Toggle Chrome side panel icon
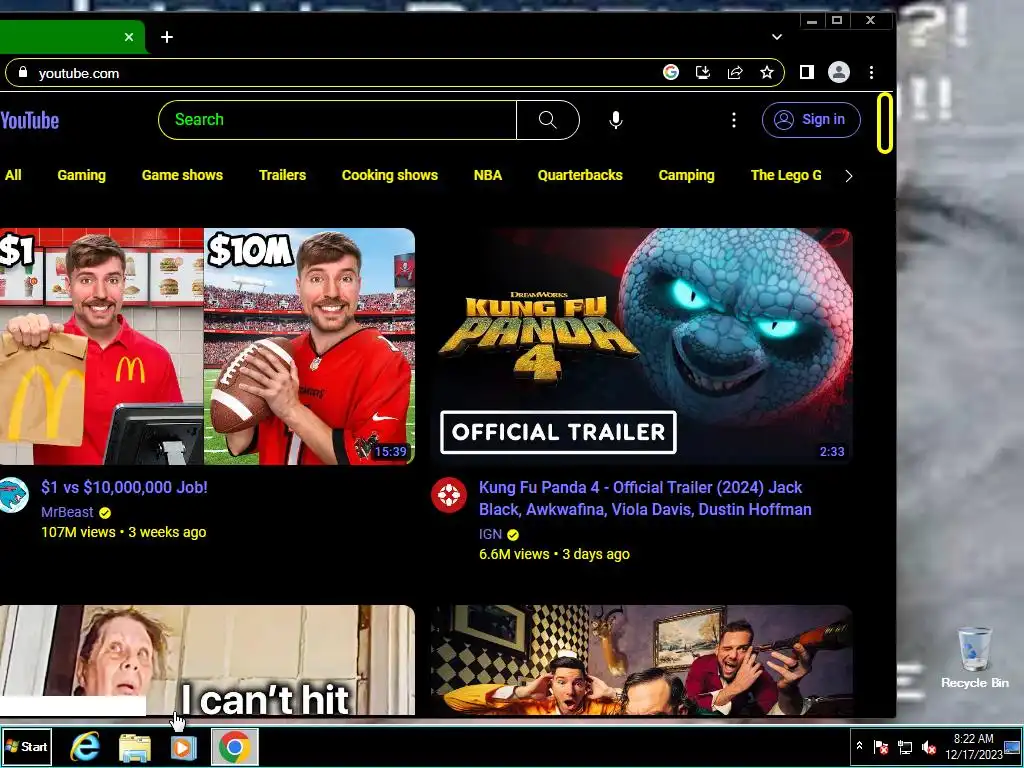The height and width of the screenshot is (768, 1024). (807, 72)
